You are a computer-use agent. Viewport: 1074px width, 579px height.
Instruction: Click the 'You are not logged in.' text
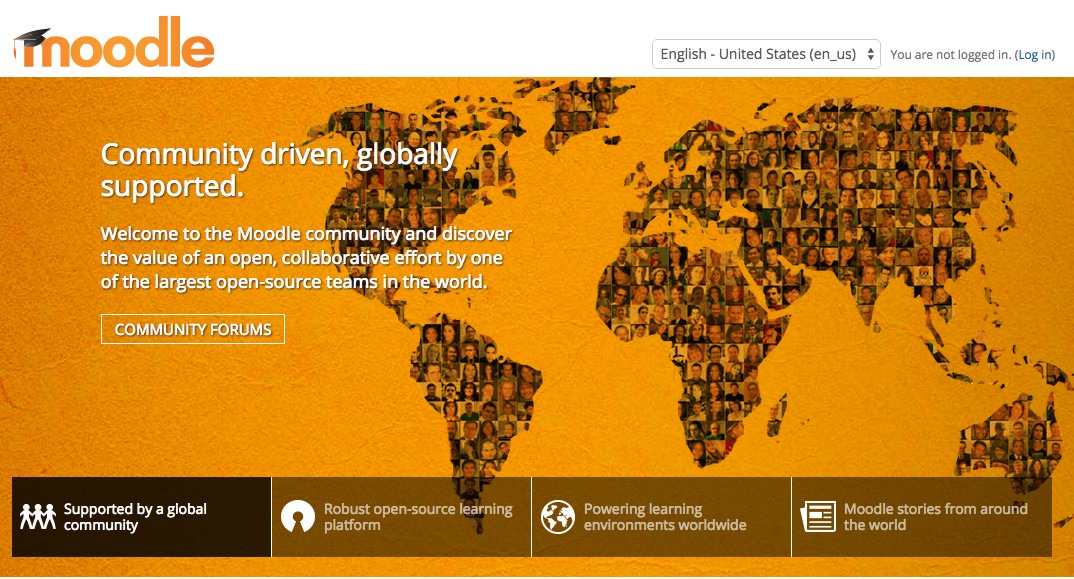click(951, 55)
